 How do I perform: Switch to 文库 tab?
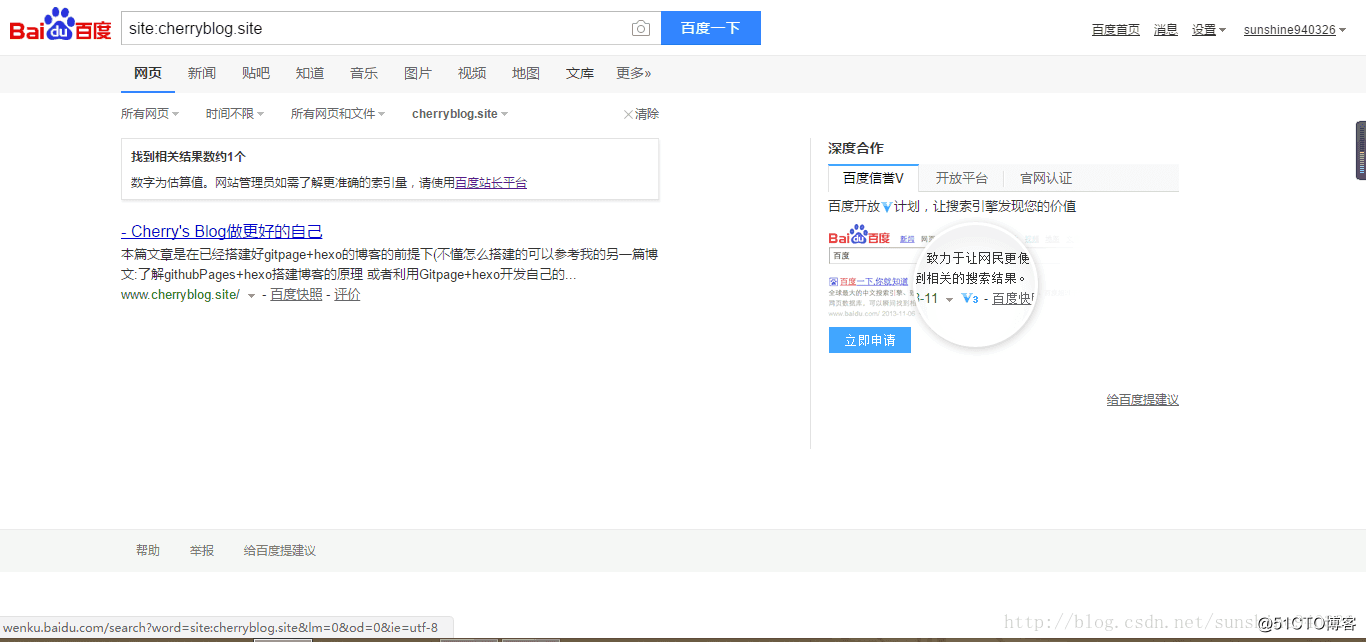tap(580, 73)
